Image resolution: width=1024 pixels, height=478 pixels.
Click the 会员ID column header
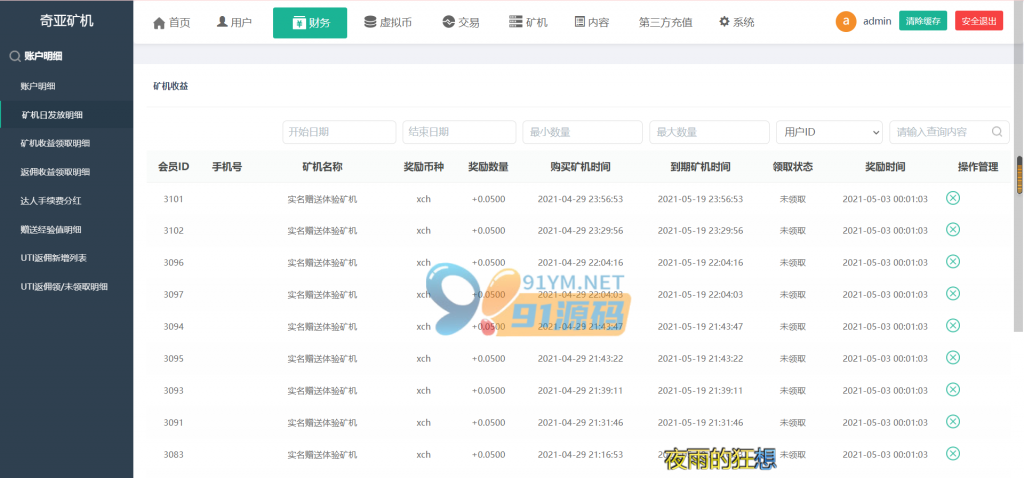[174, 167]
